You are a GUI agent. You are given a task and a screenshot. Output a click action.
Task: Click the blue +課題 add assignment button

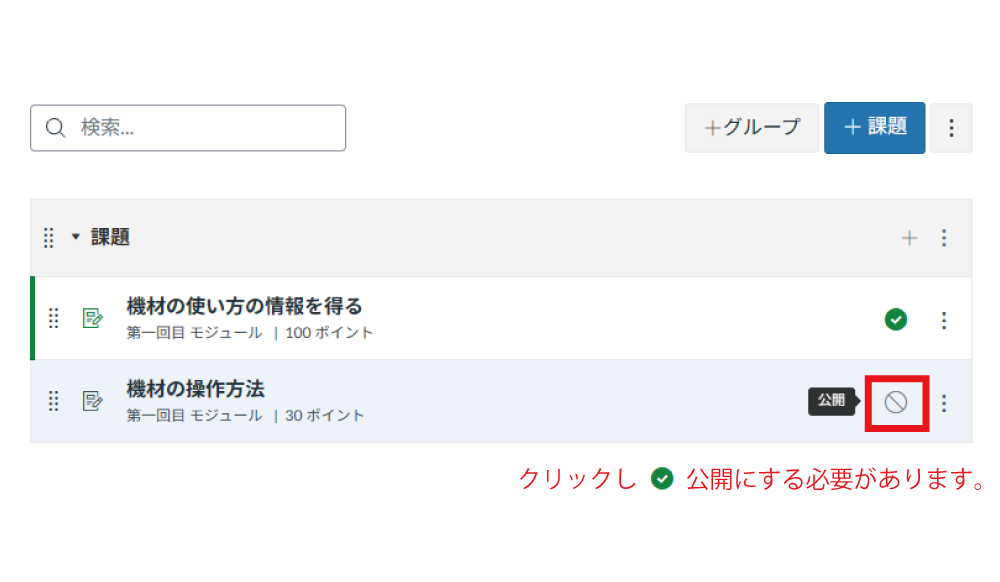(874, 128)
